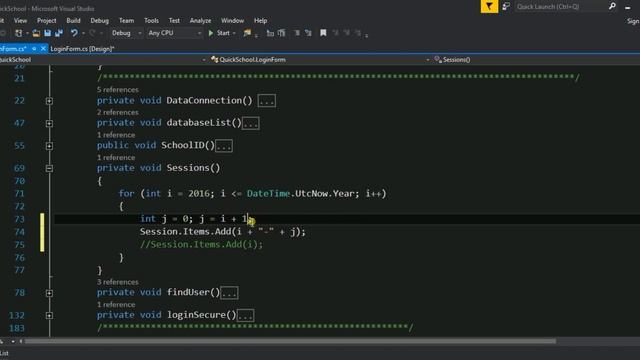Viewport: 640px width, 360px height.
Task: Save the current file with the disk icon
Action: pyautogui.click(x=47, y=33)
